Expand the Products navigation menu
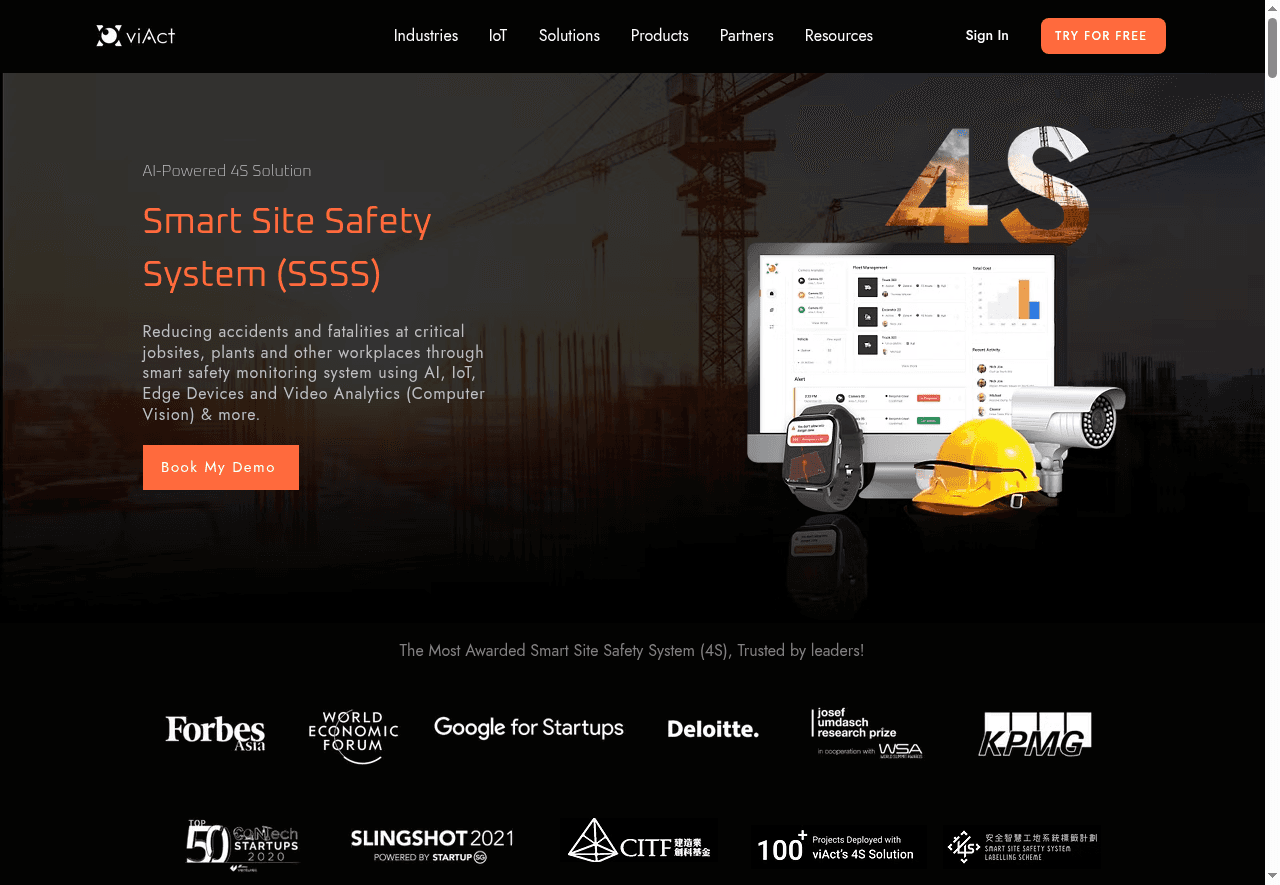Viewport: 1280px width, 885px height. coord(659,36)
